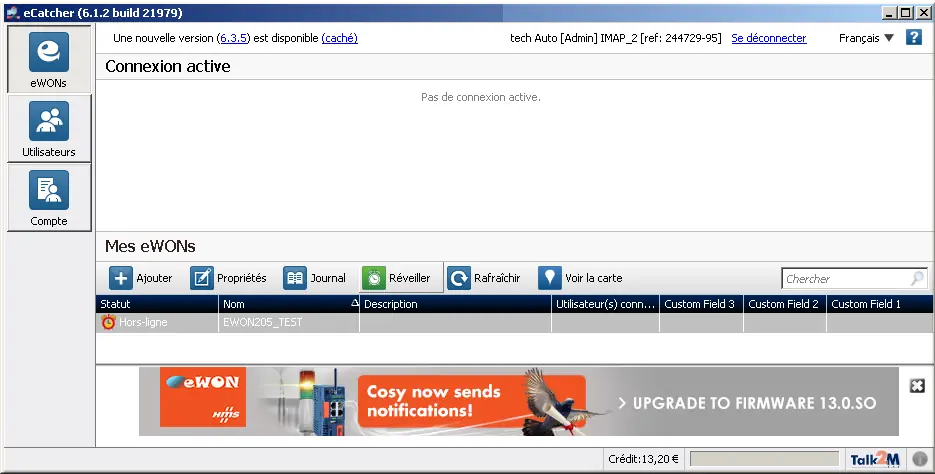Click the Pas de connexion active message
Screen dimensions: 935x474
pos(481,97)
